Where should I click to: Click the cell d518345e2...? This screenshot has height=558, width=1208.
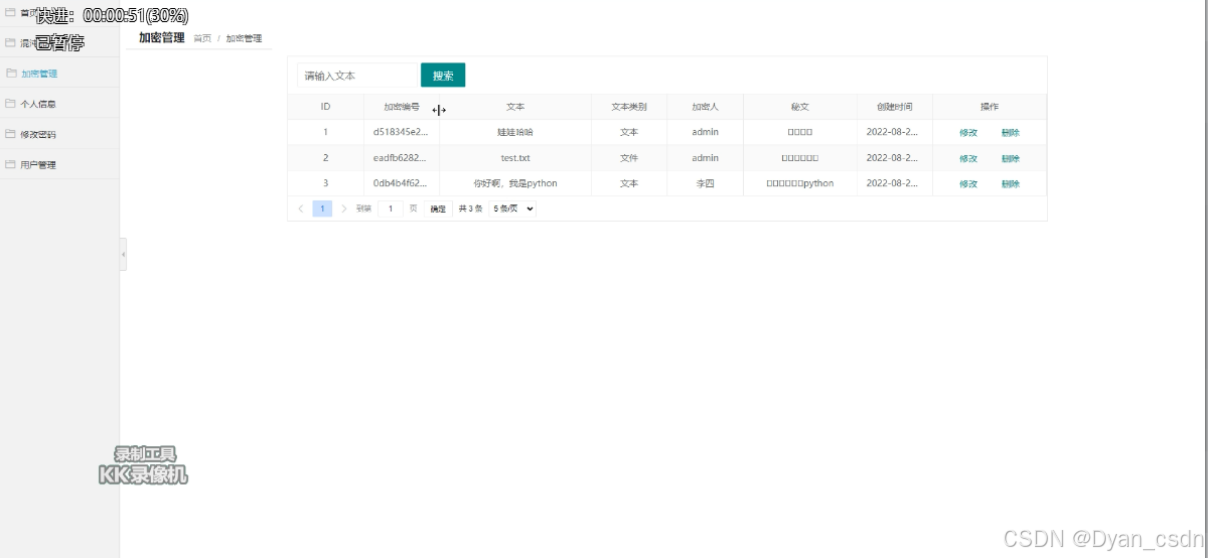point(400,132)
